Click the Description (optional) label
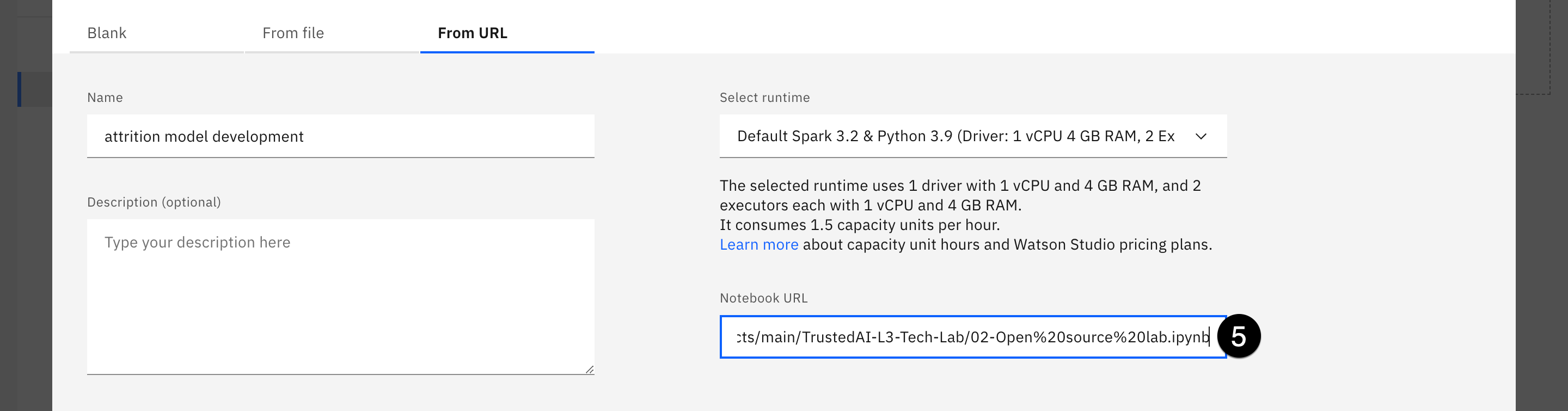Screen dimensions: 1568x411 click(154, 202)
